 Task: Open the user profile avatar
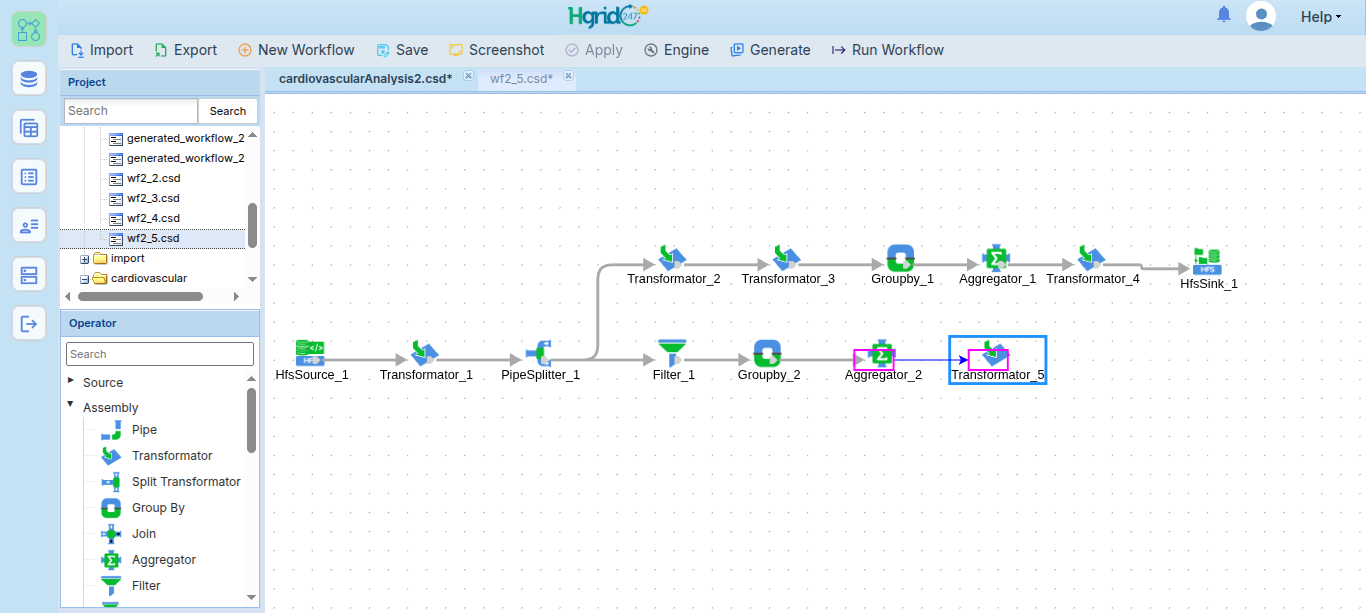[x=1262, y=16]
